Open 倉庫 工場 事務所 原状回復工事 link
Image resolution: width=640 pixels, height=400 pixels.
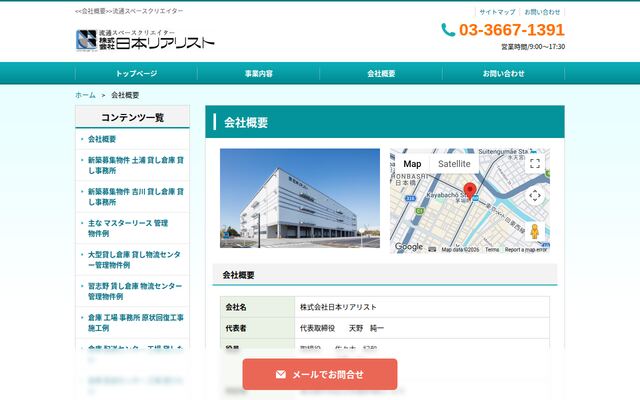[136, 322]
